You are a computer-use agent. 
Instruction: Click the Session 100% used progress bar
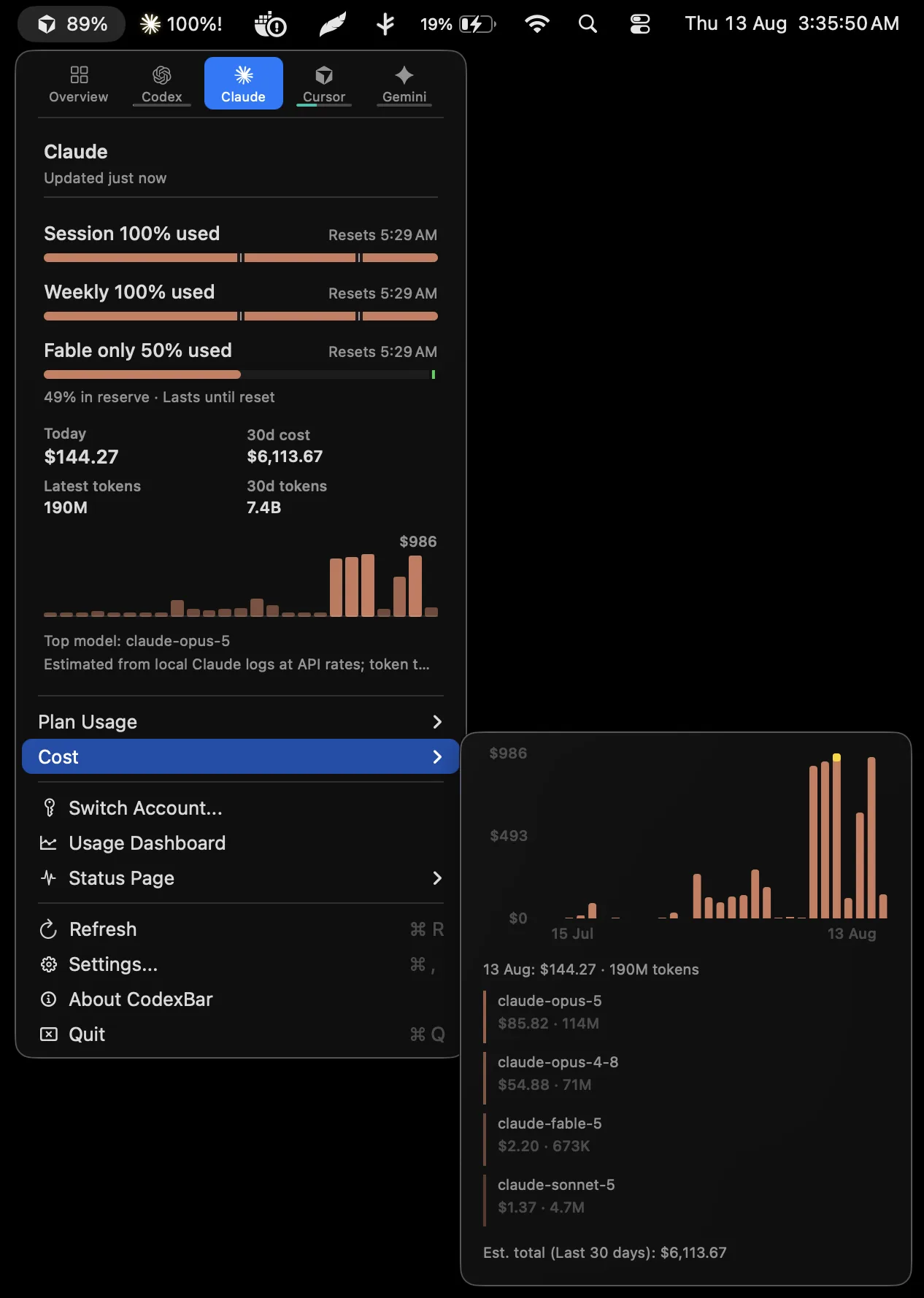point(241,258)
